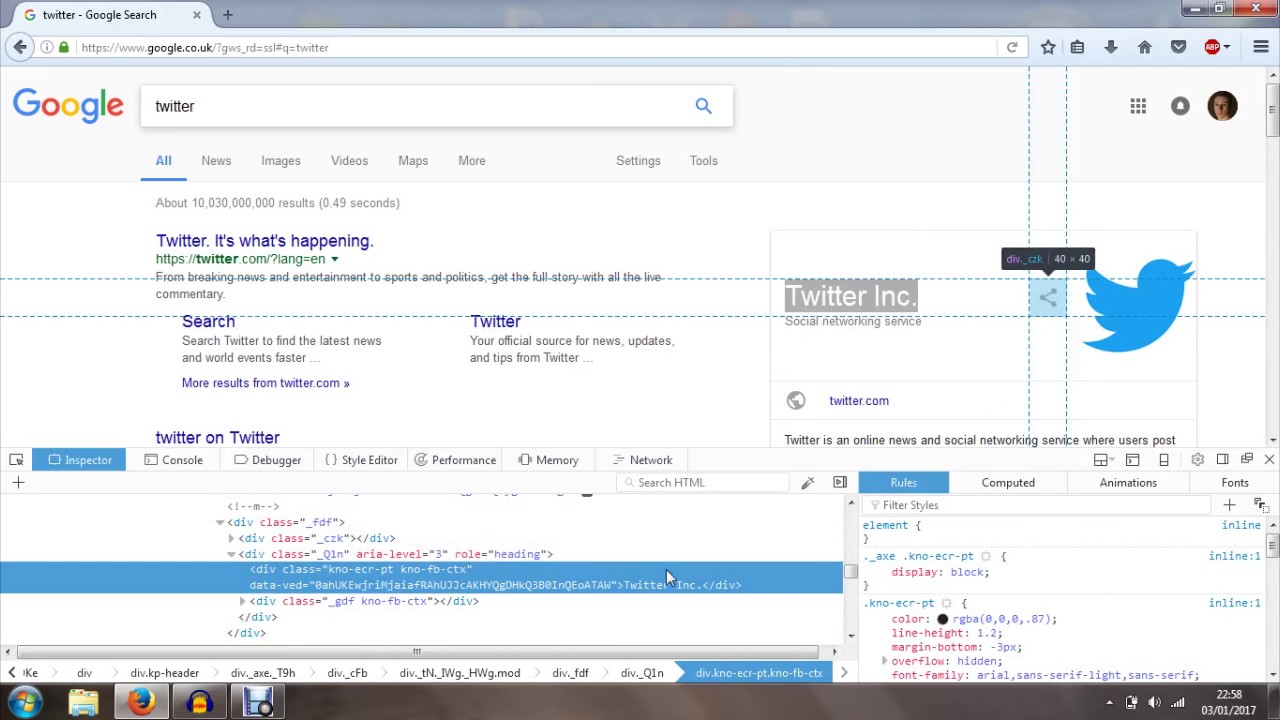This screenshot has height=720, width=1280.
Task: Open the Memory tab
Action: coord(548,460)
